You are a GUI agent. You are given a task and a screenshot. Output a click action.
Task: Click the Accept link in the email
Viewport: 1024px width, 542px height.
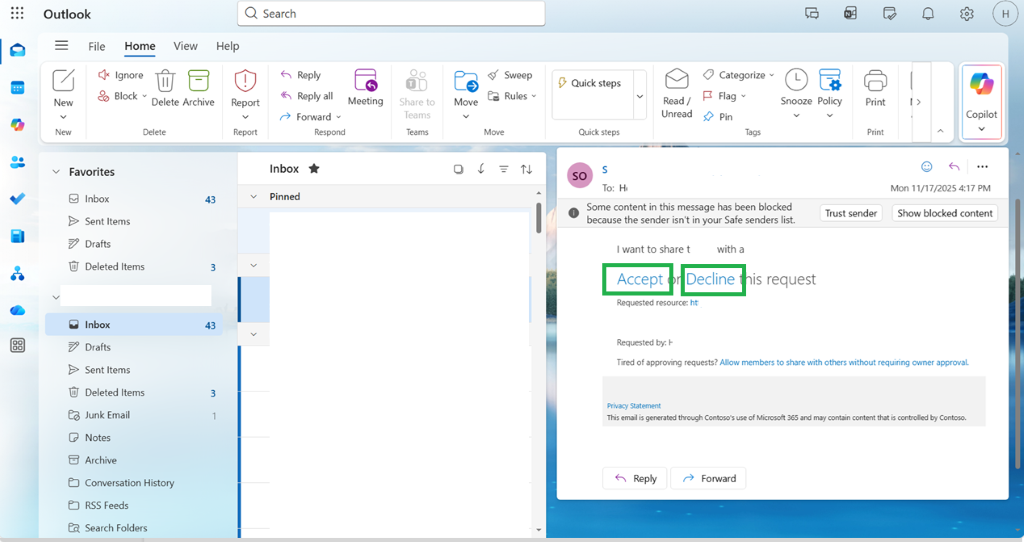[x=640, y=279]
